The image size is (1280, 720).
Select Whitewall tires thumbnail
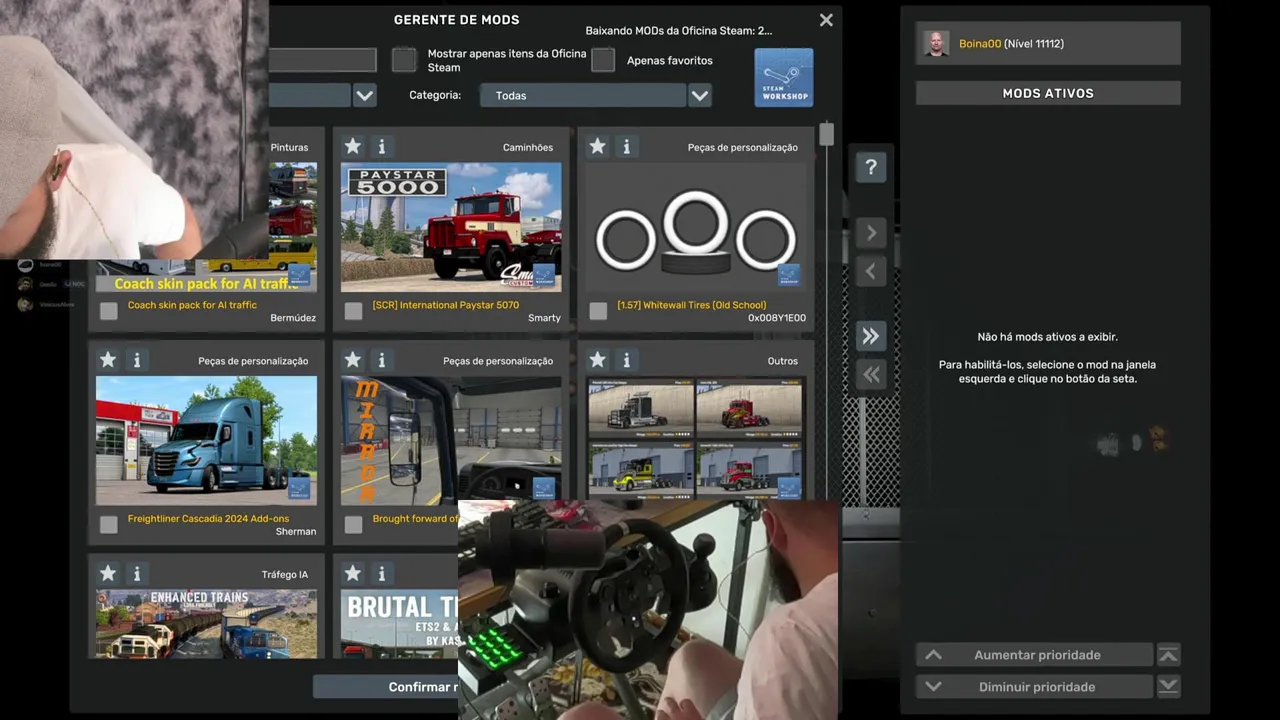tap(695, 227)
